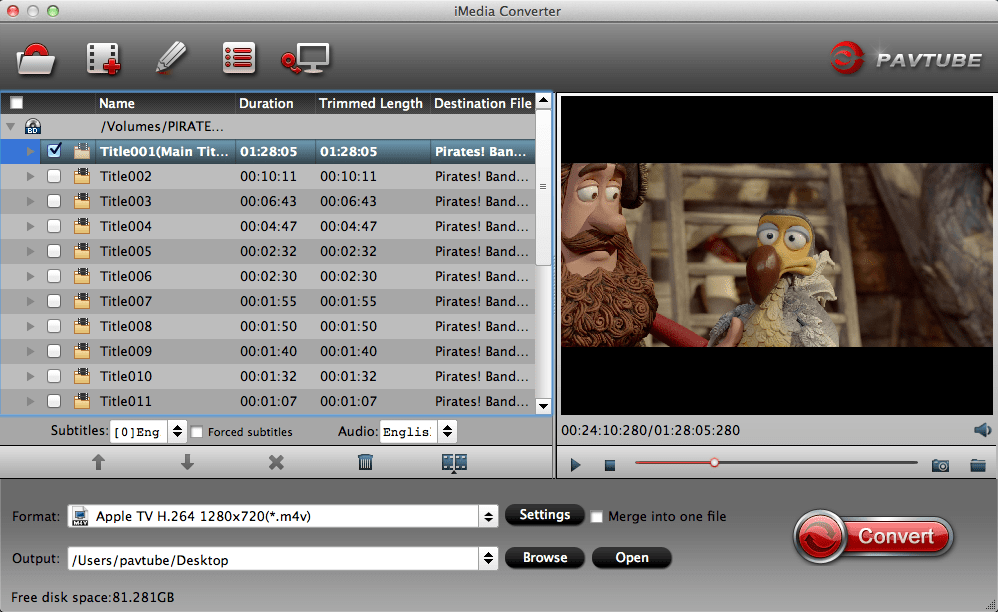The width and height of the screenshot is (998, 612).
Task: Open a Blu-ray disc with the Load folder icon
Action: (36, 58)
